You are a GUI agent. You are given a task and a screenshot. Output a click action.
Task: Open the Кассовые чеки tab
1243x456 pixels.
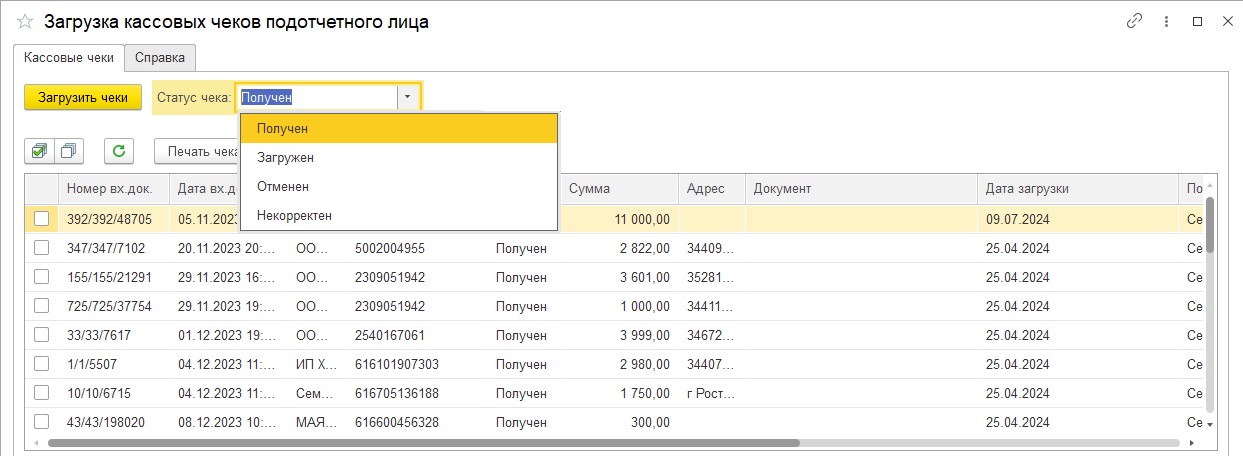(x=69, y=58)
